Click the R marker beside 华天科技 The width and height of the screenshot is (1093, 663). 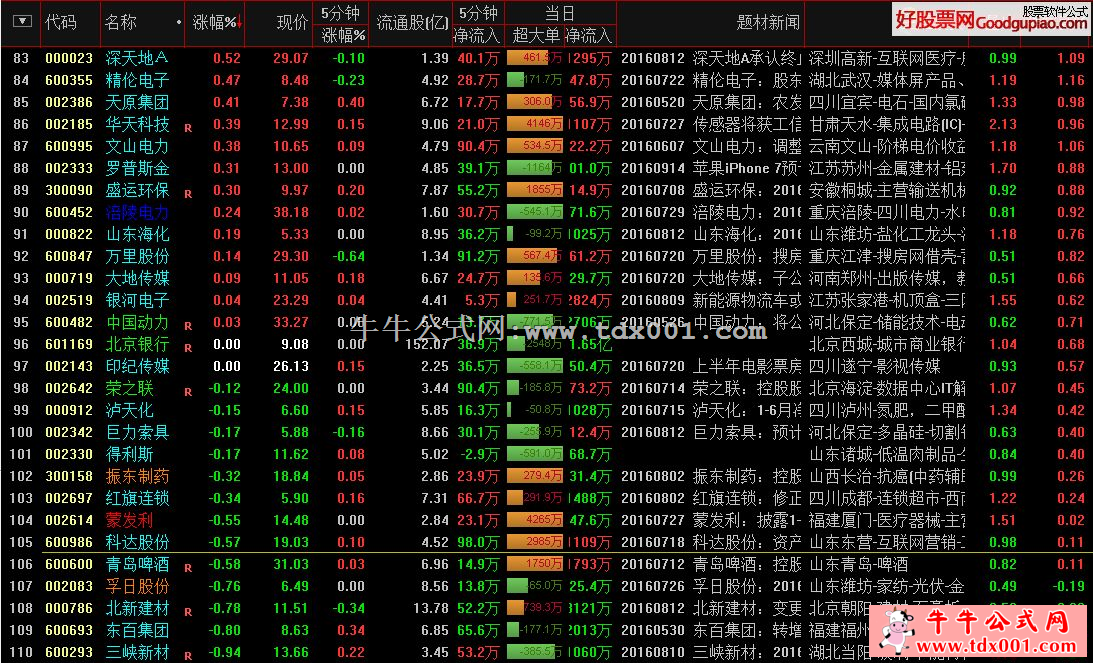tap(188, 128)
